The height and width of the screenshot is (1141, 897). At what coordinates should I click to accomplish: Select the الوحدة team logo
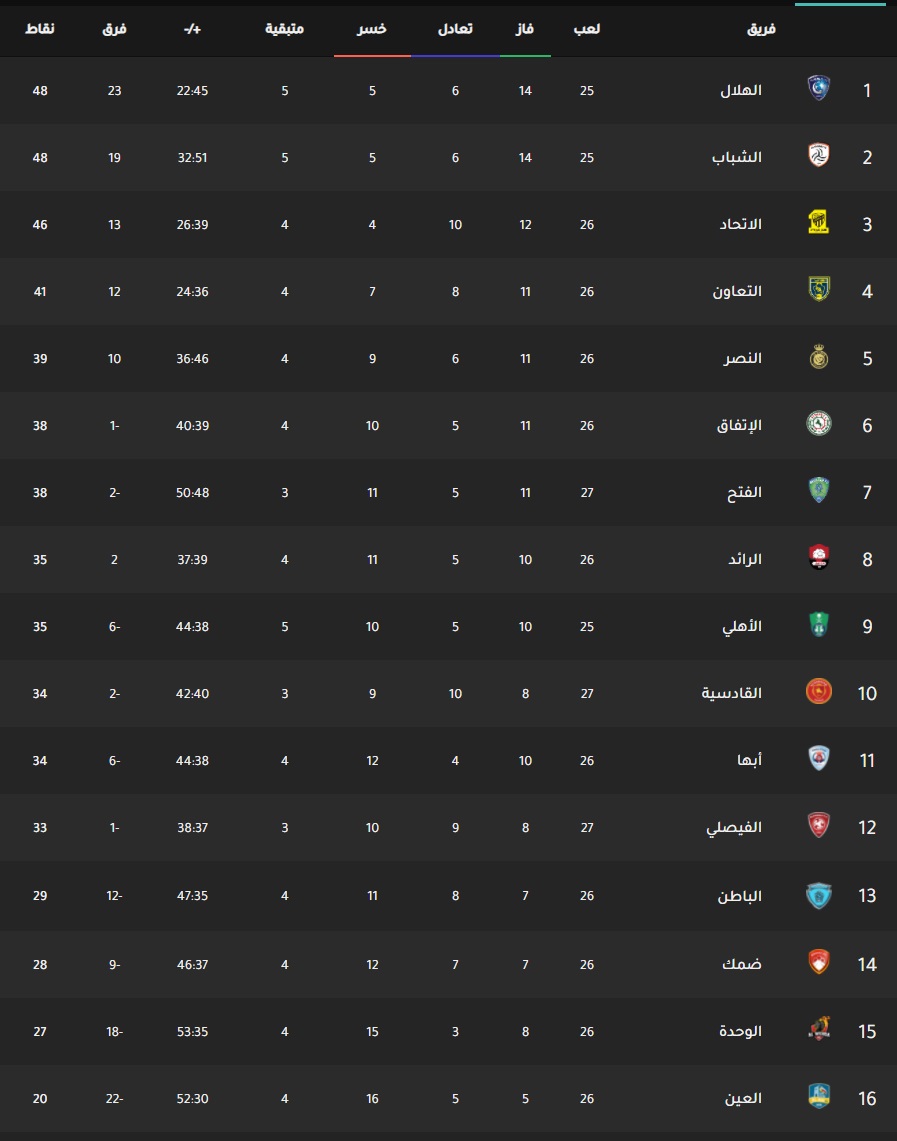coord(818,1029)
